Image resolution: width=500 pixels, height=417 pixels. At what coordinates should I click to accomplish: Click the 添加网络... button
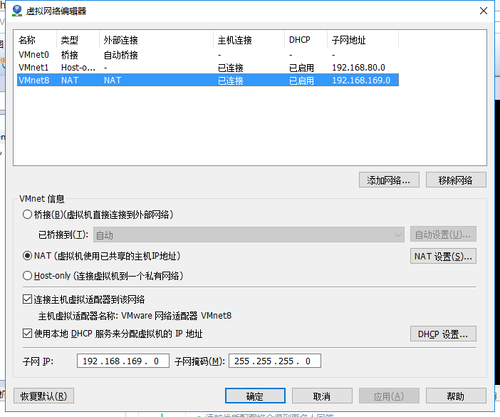[389, 180]
